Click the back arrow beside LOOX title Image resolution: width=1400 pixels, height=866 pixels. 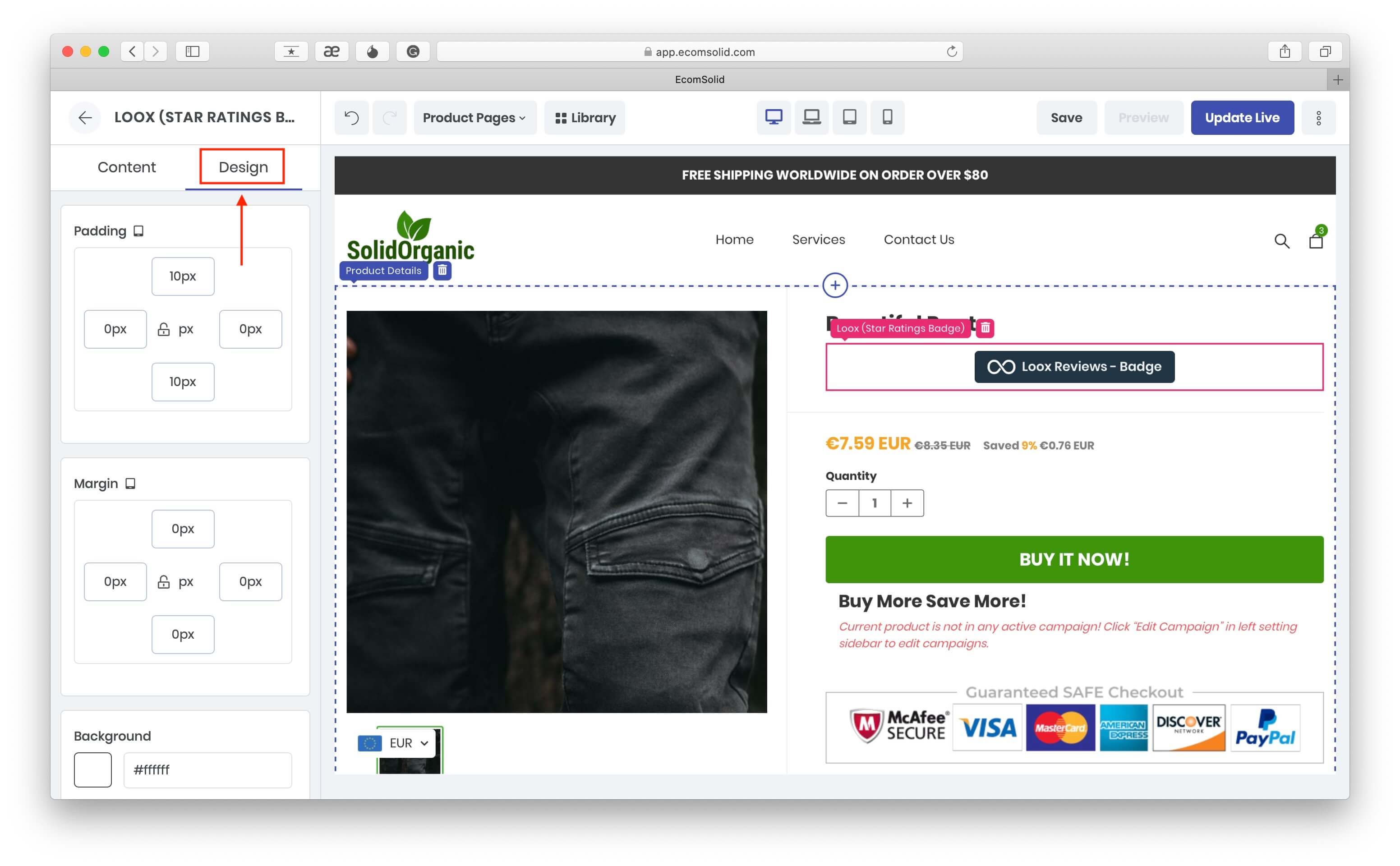point(85,117)
